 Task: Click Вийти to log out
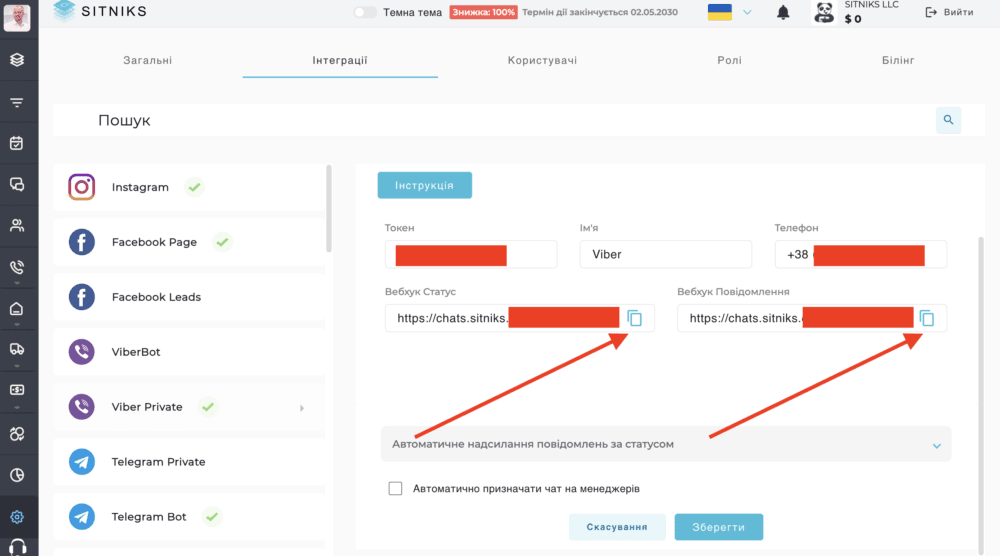(x=950, y=12)
